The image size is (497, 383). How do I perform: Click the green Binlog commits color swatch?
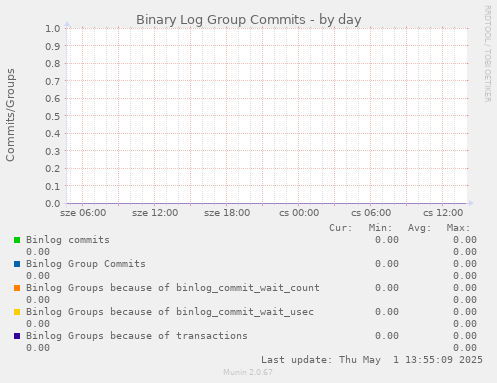(x=17, y=240)
